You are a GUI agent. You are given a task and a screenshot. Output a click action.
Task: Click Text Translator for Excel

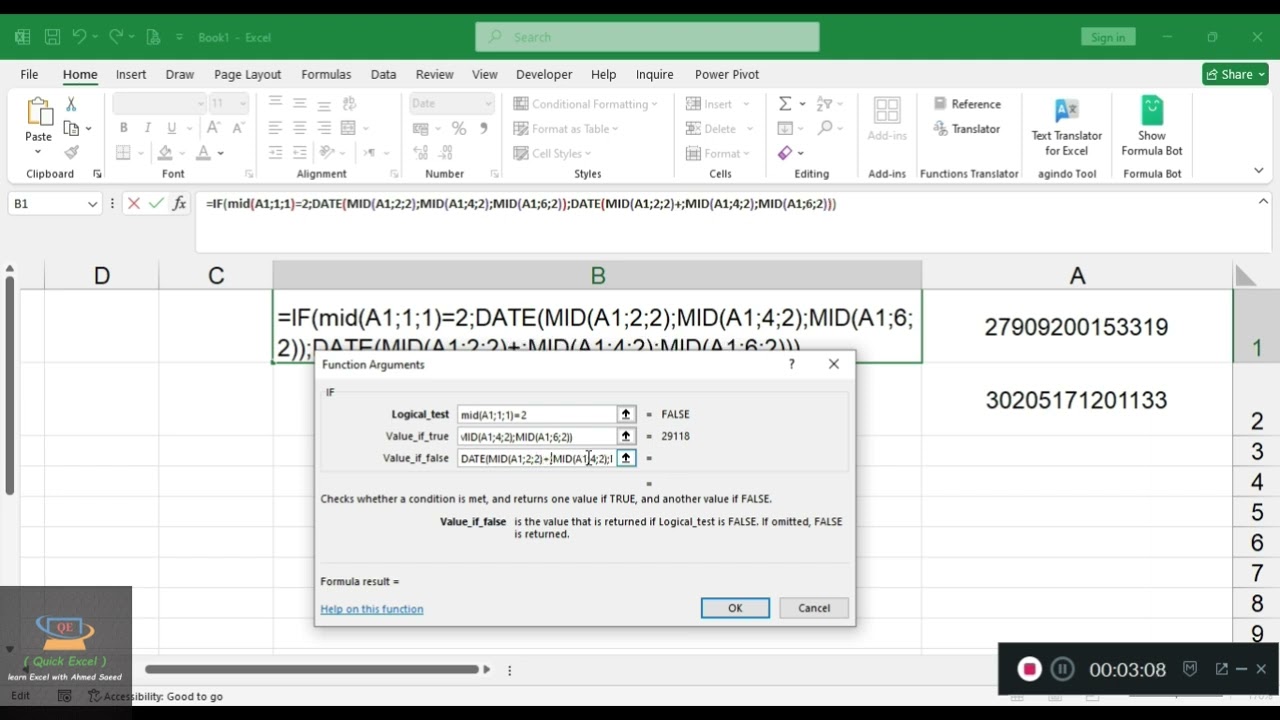(x=1066, y=127)
